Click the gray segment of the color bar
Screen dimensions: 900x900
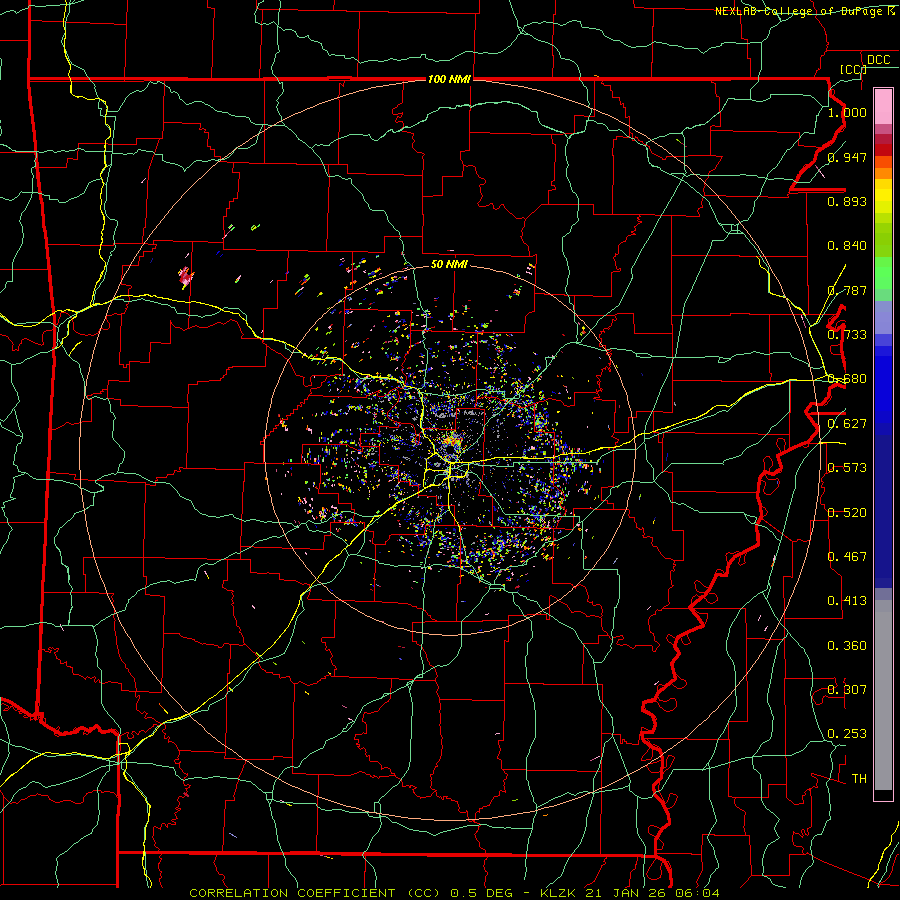click(883, 695)
